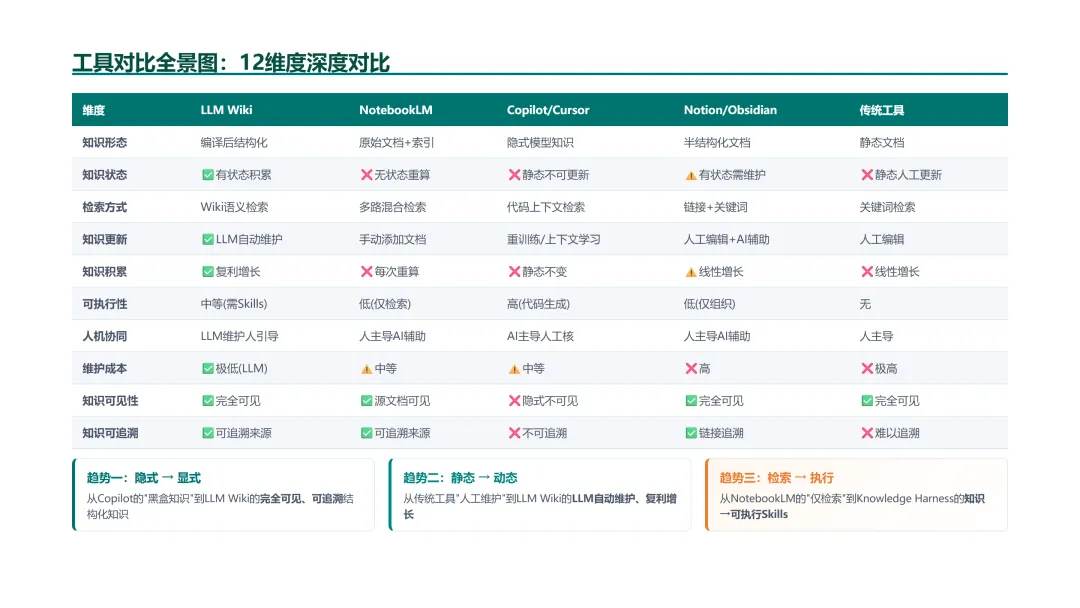Click the red X beside 静态不可更新

[x=515, y=175]
